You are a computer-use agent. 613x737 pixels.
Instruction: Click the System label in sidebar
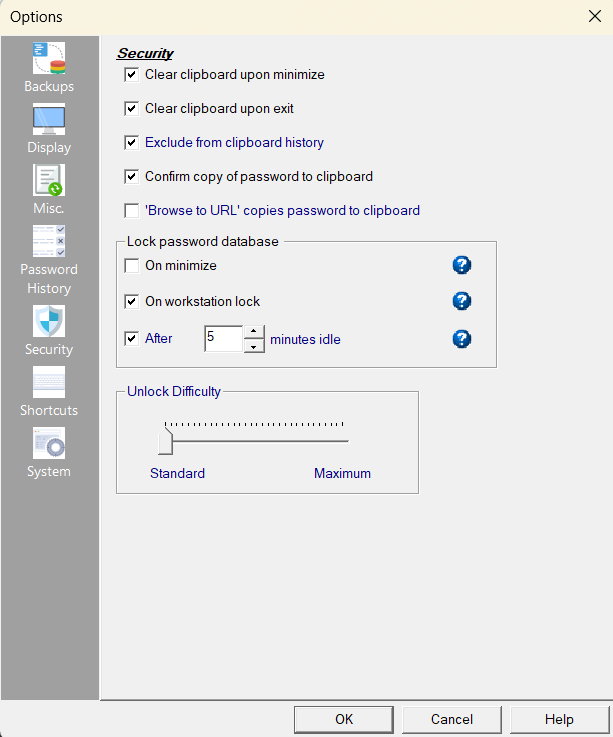(x=49, y=471)
